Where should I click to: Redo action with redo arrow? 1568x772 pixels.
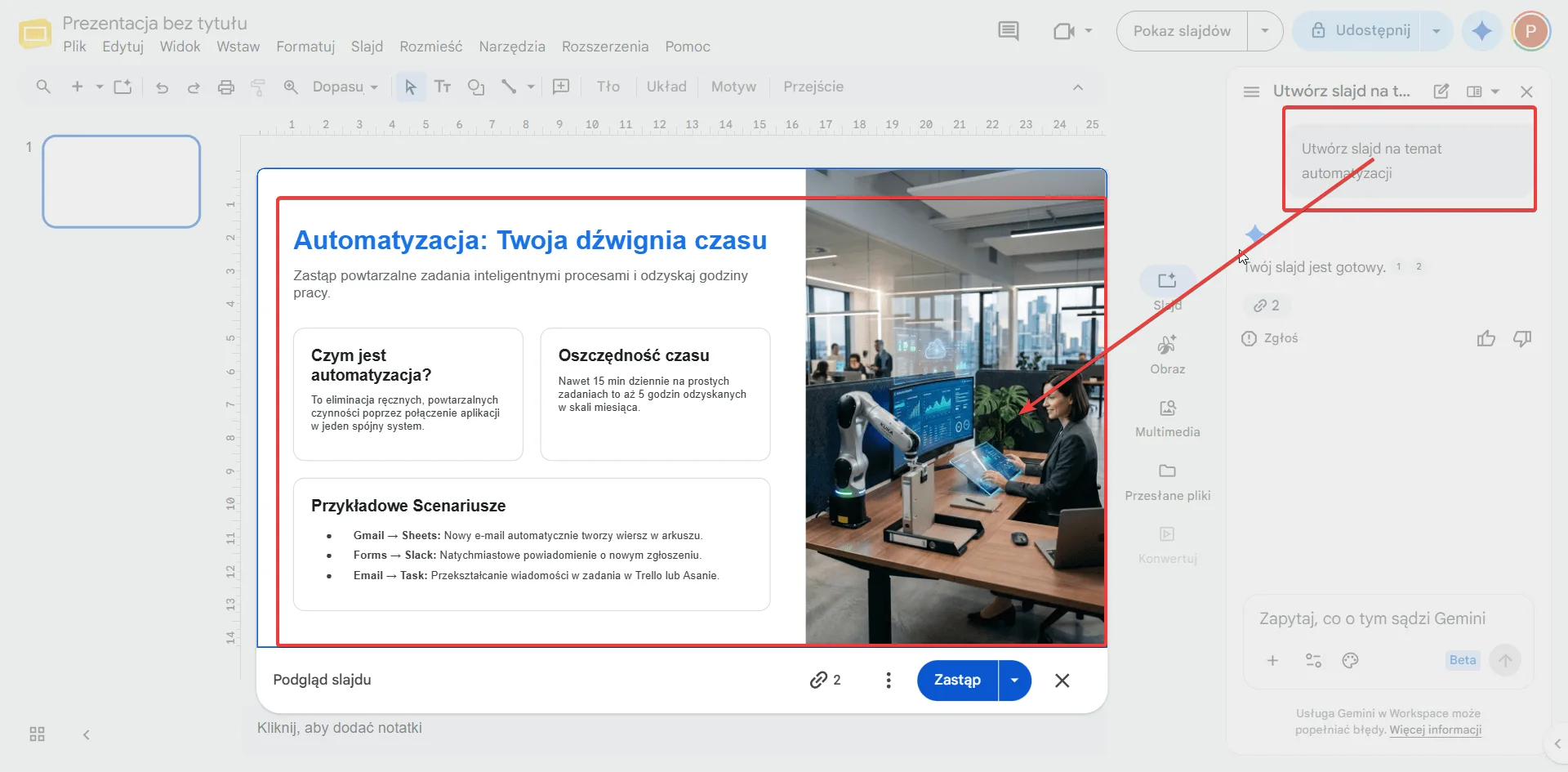pos(194,87)
